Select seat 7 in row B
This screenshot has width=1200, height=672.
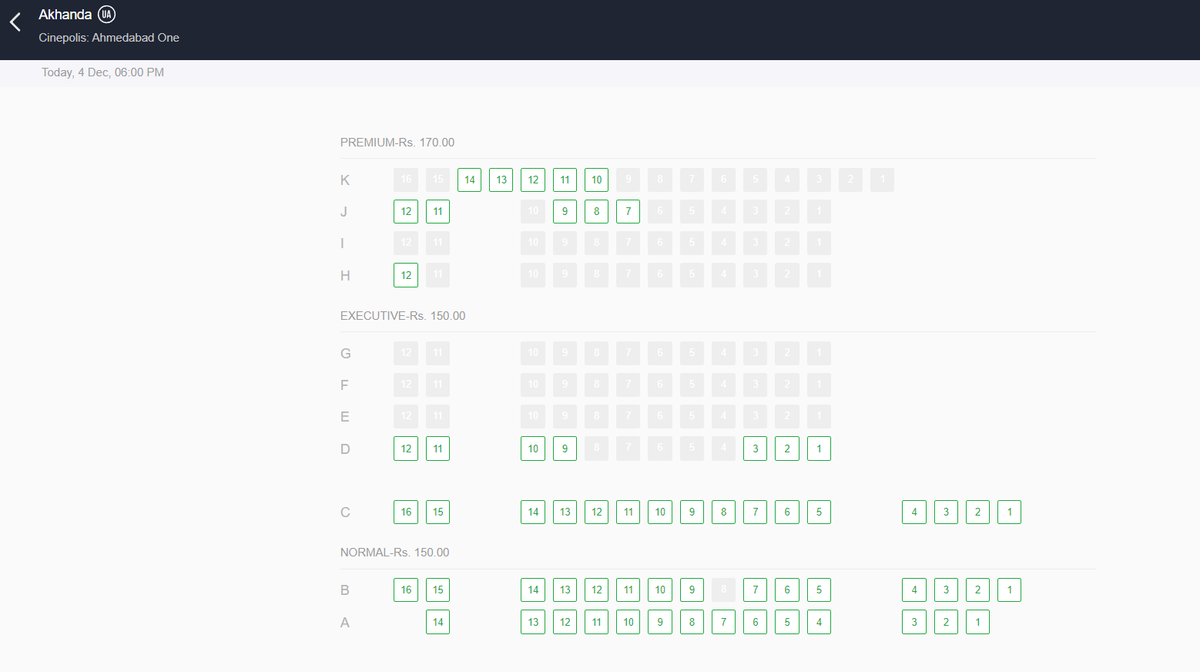coord(755,590)
